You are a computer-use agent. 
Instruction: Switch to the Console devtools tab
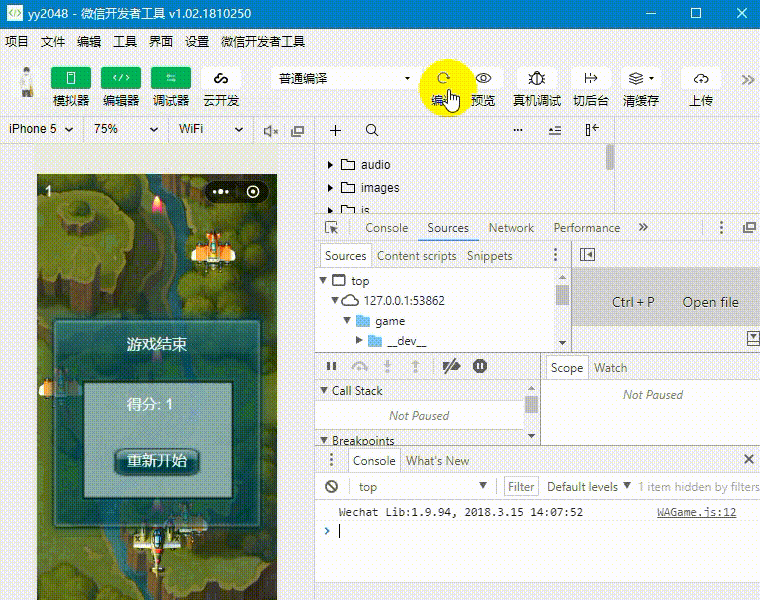tap(386, 227)
